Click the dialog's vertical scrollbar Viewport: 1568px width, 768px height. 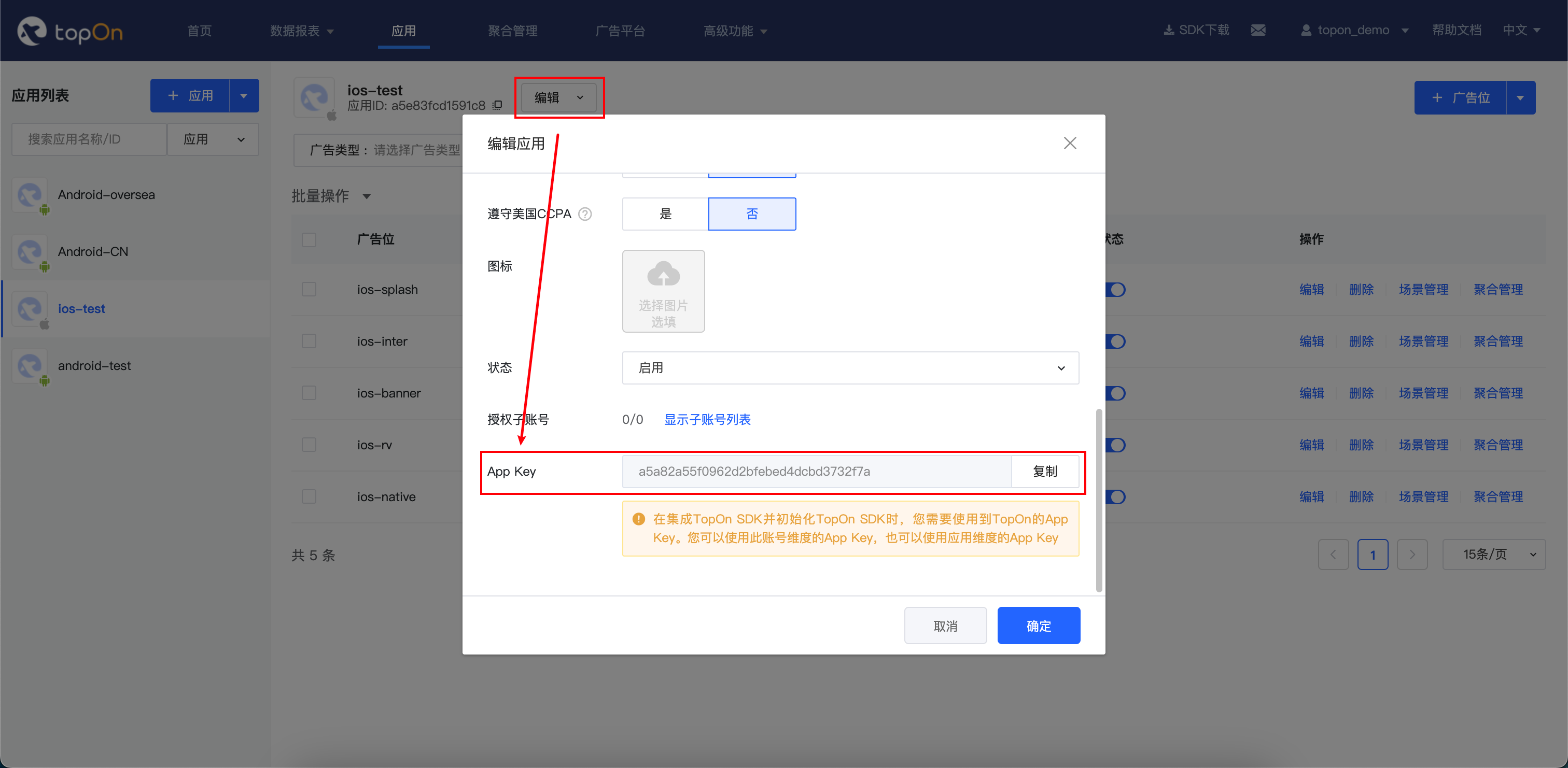pos(1099,499)
